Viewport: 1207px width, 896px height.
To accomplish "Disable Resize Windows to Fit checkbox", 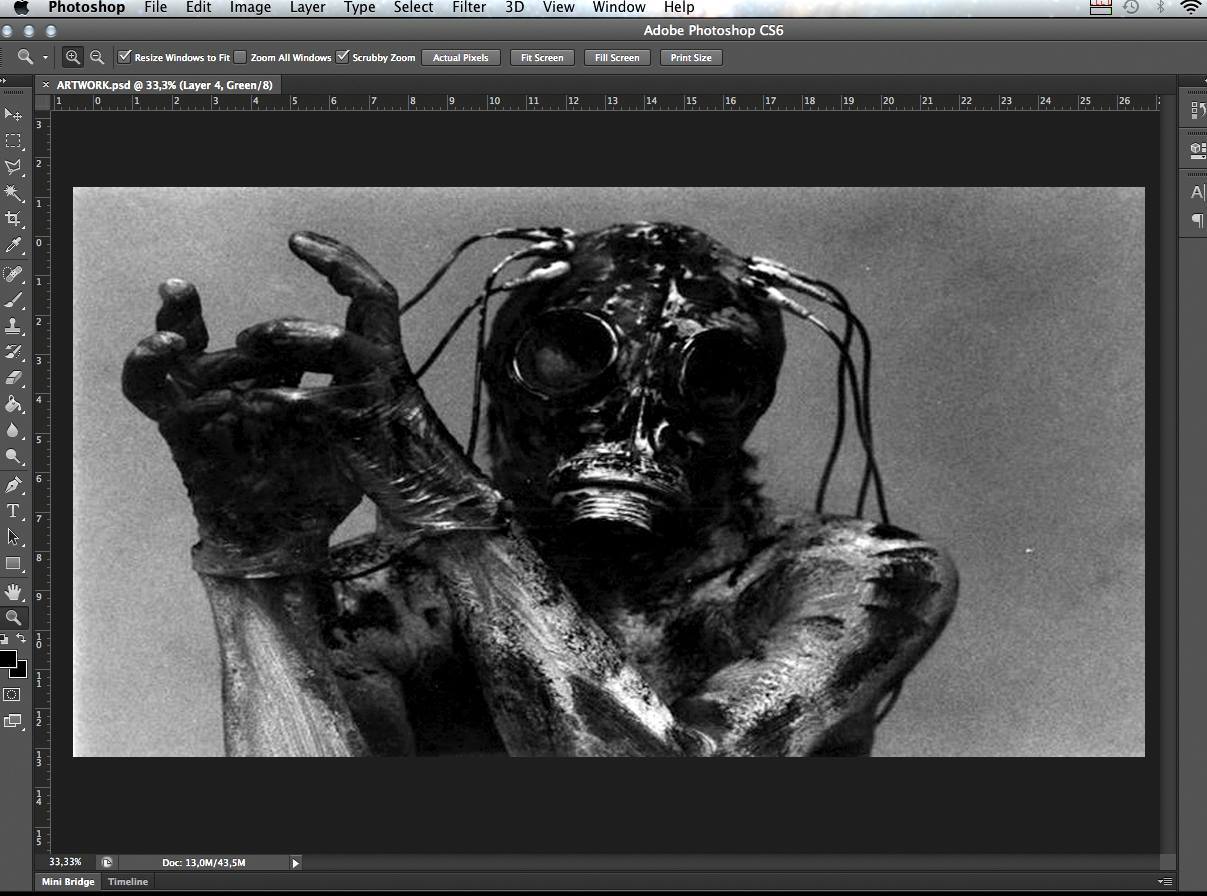I will click(x=125, y=57).
